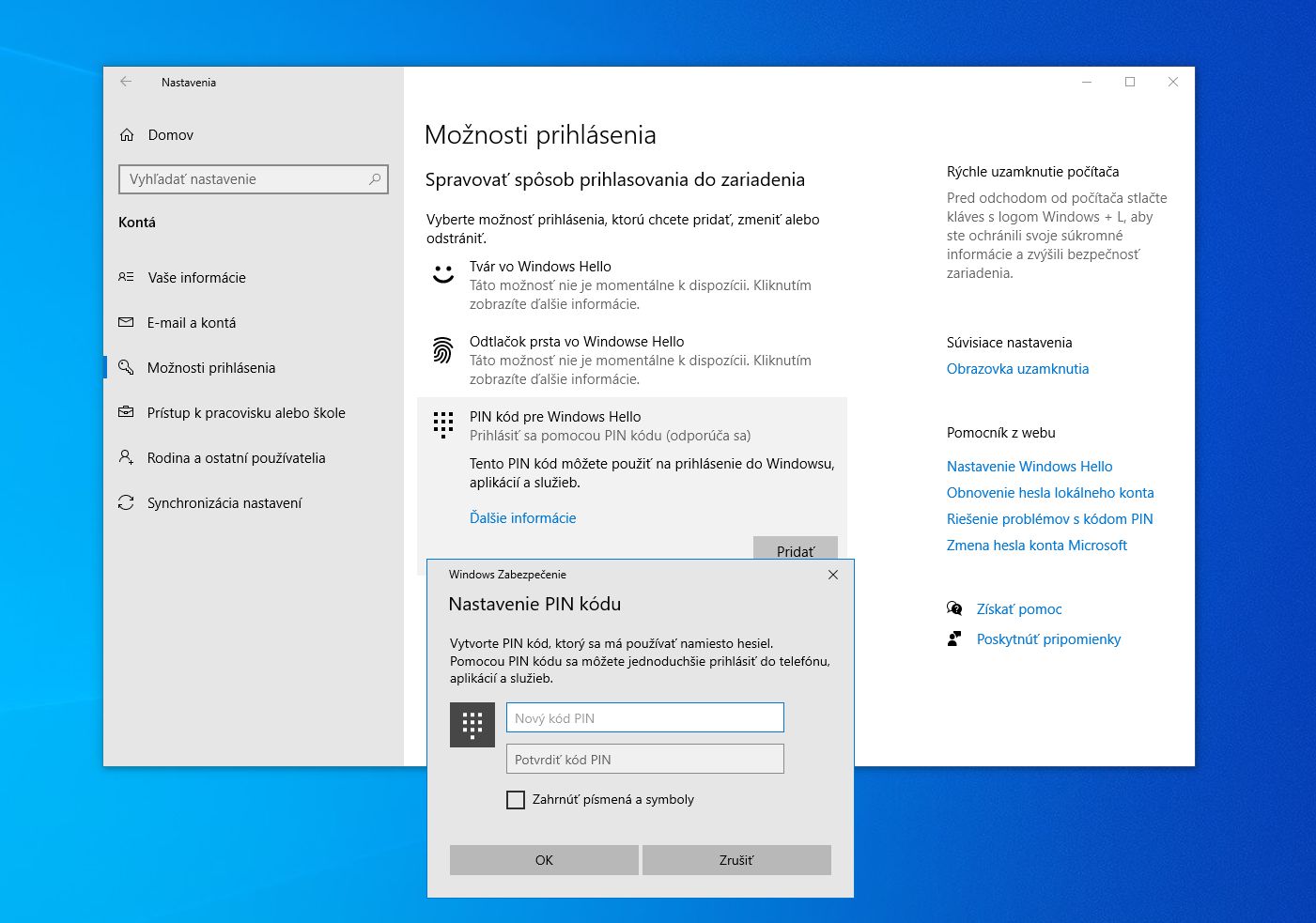Click the Možnosti prihlásenia page heading

(x=540, y=134)
